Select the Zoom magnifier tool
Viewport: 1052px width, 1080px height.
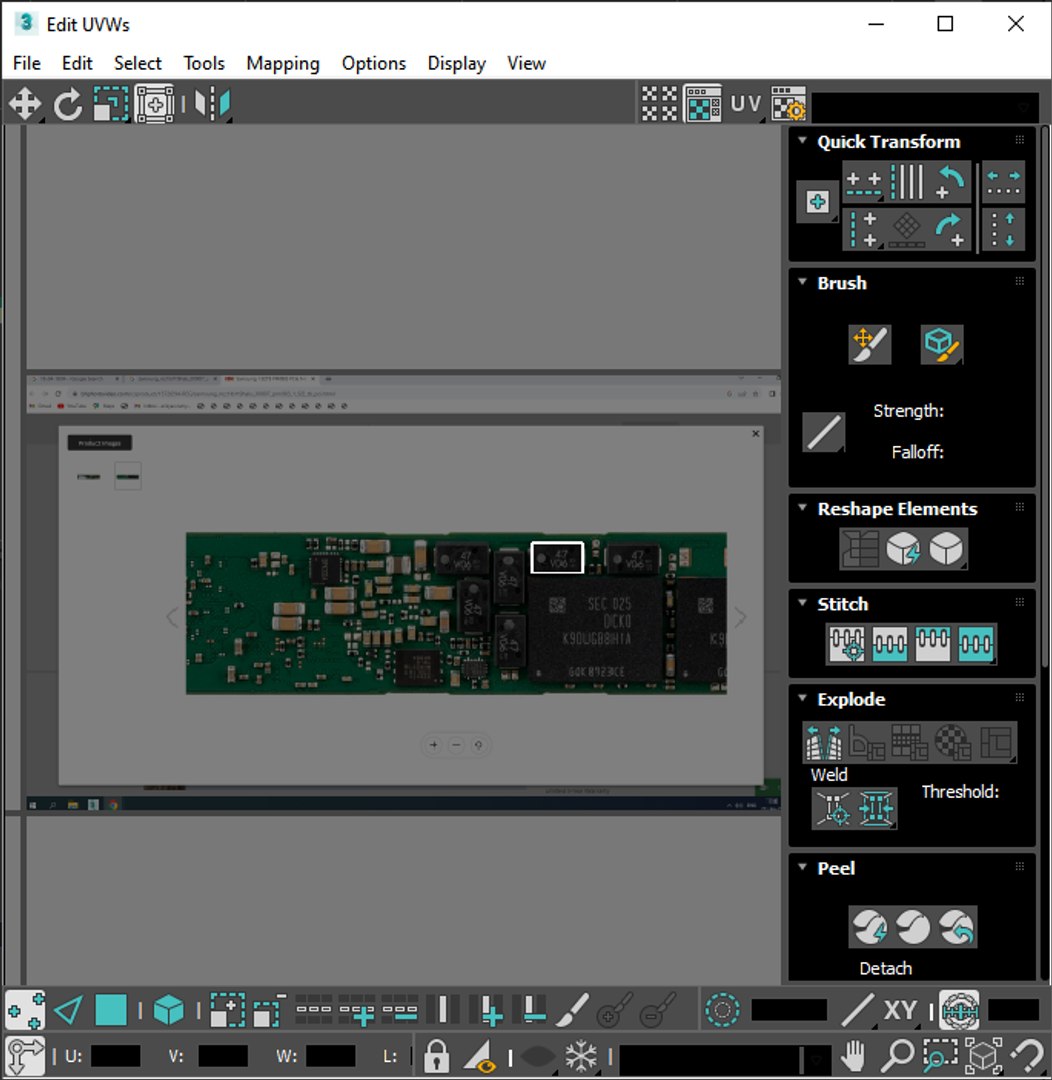tap(897, 1055)
